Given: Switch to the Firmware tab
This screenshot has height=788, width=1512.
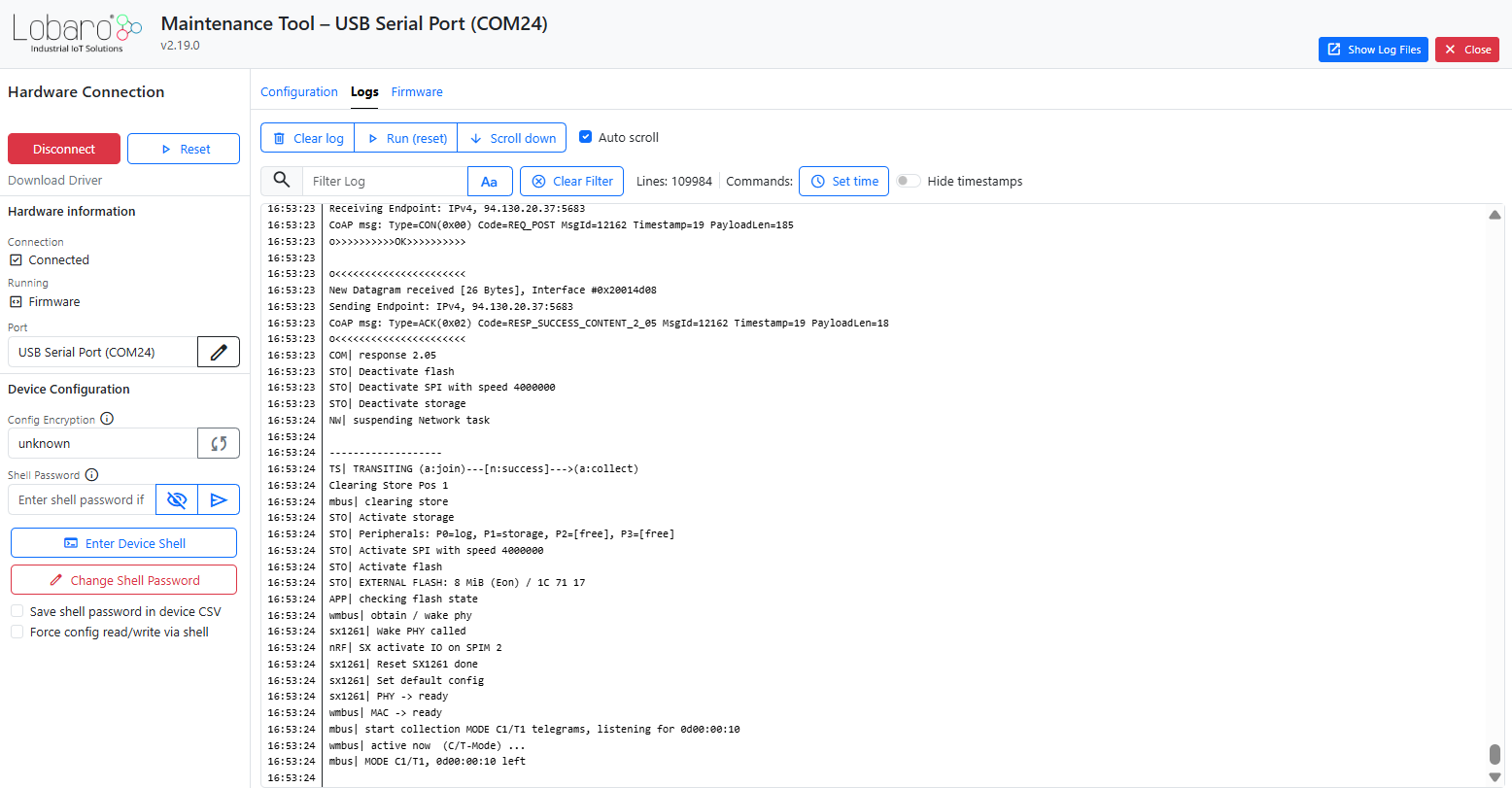Looking at the screenshot, I should click(417, 92).
